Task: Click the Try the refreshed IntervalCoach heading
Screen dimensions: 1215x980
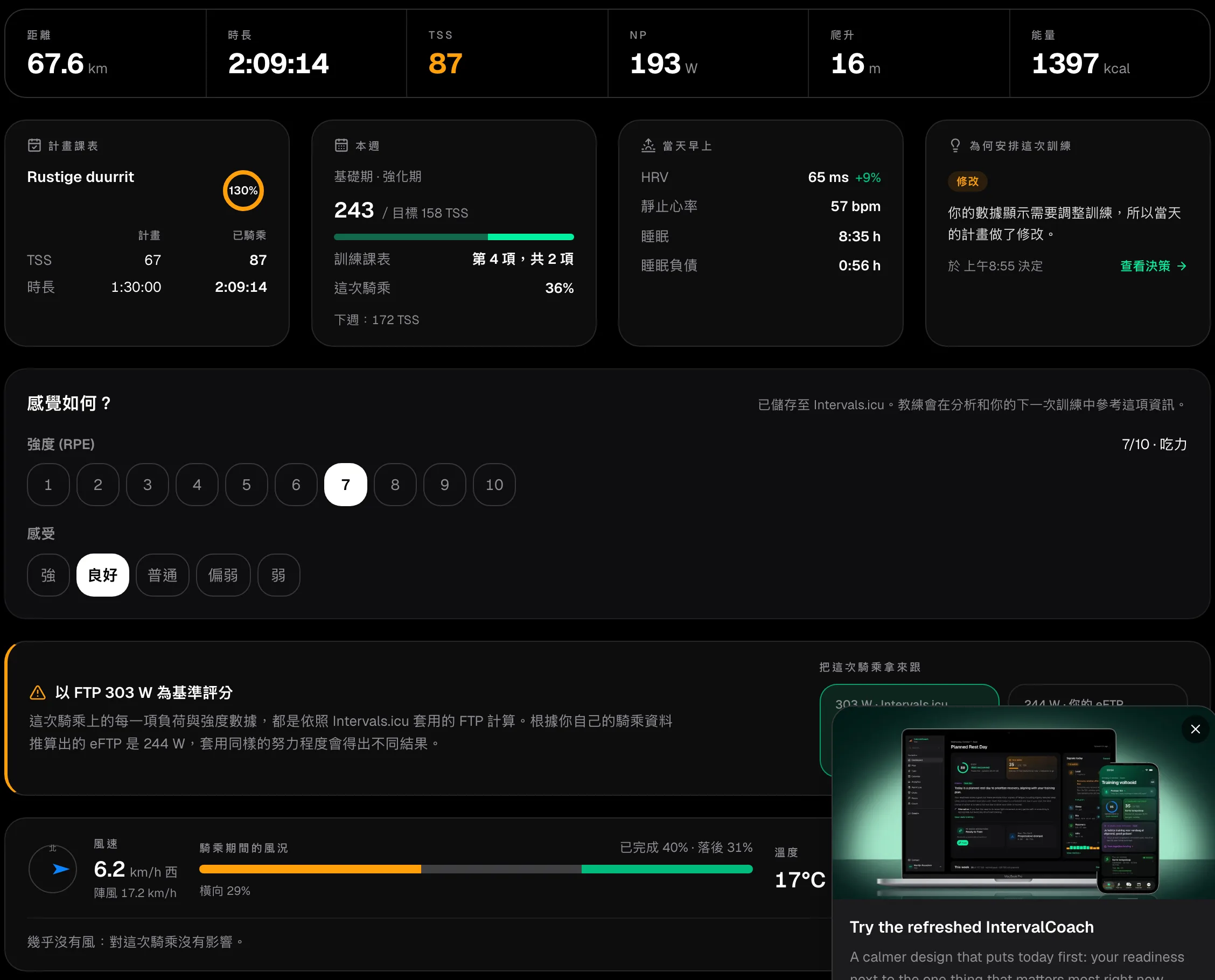Action: pos(972,927)
